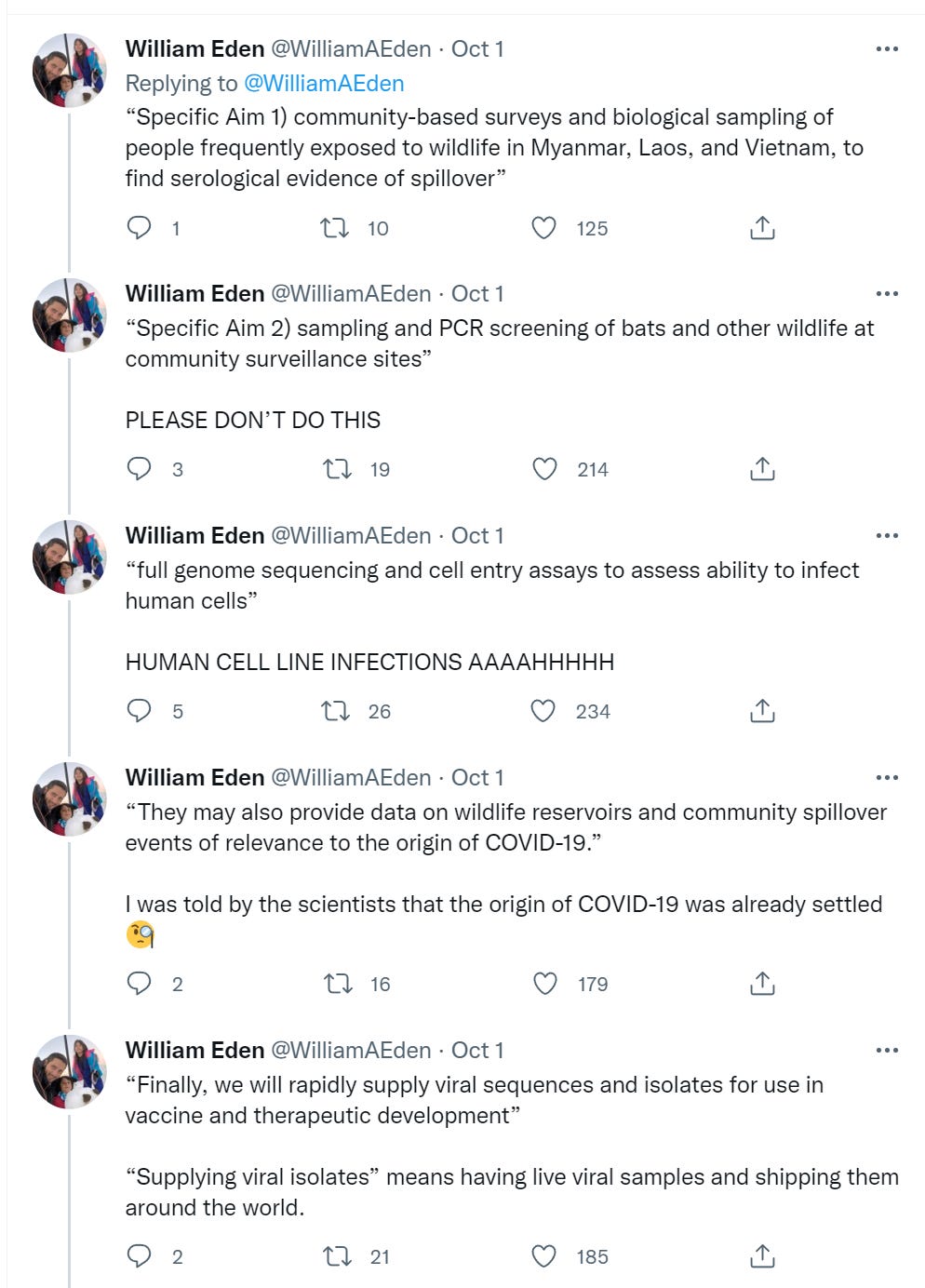Open more options for "Specific Aim 1" tweet
The width and height of the screenshot is (925, 1288).
pos(887,48)
